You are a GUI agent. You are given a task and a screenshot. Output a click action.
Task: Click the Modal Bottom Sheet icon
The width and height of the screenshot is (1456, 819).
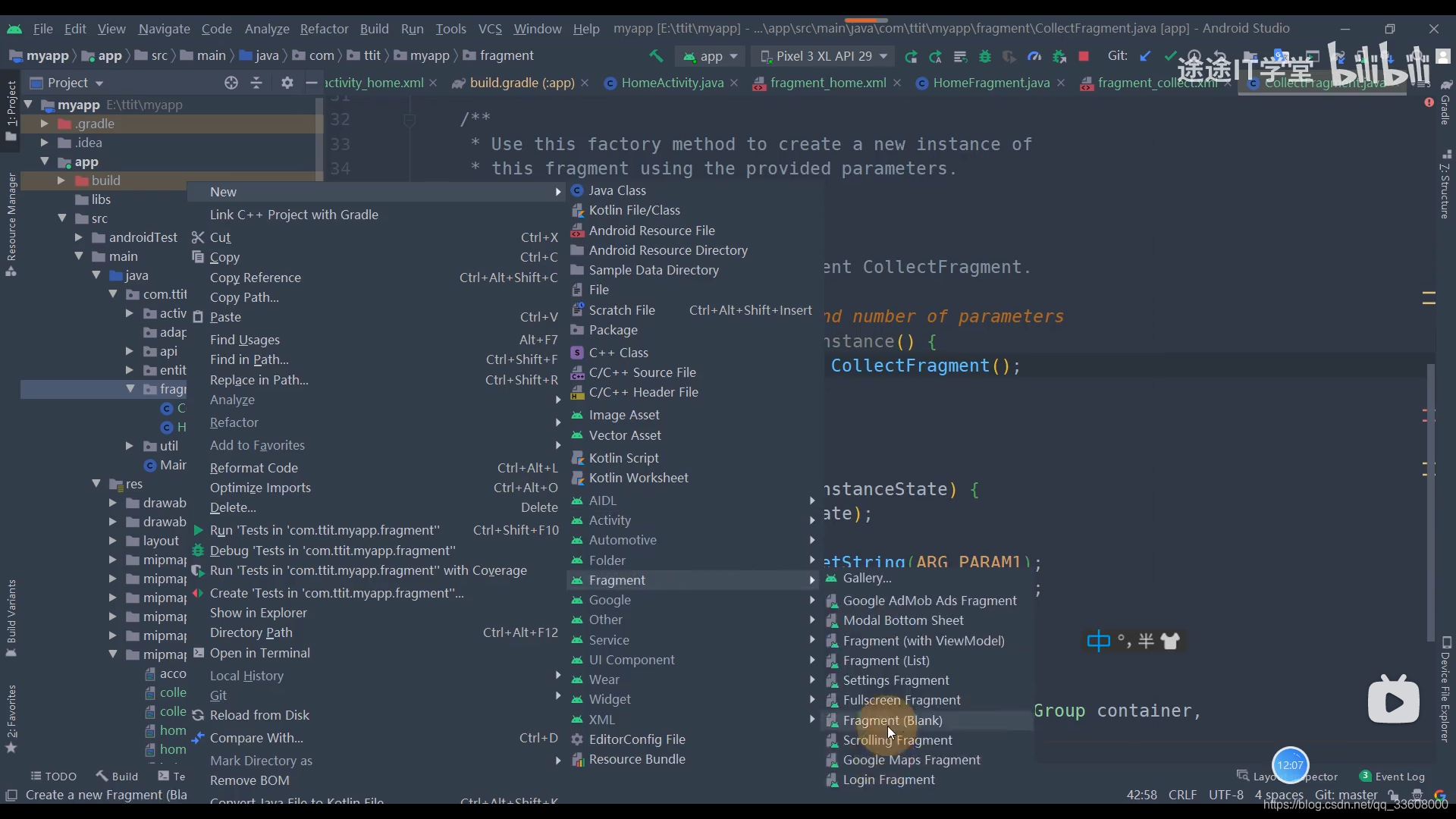point(832,620)
